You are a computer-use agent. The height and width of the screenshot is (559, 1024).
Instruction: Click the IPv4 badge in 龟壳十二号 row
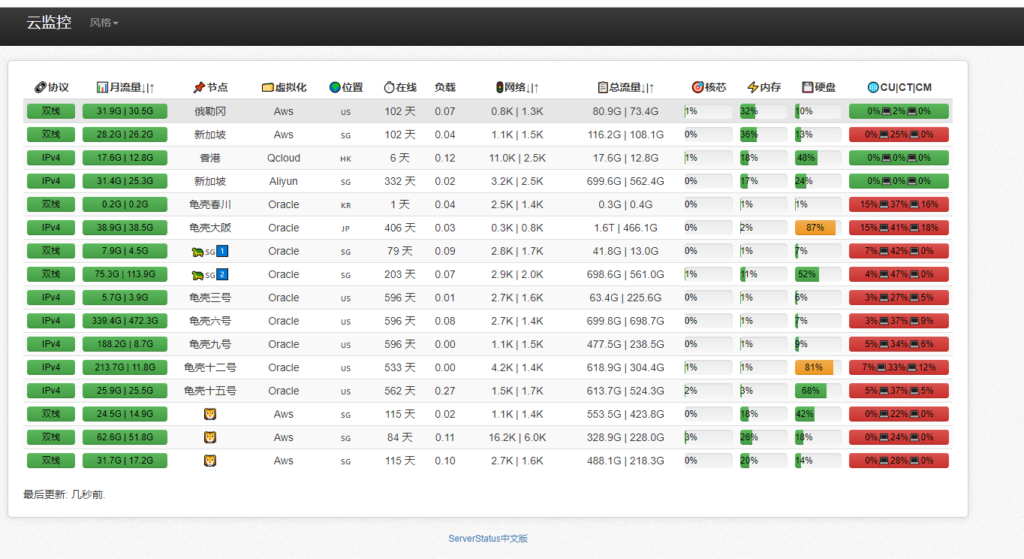(x=51, y=367)
